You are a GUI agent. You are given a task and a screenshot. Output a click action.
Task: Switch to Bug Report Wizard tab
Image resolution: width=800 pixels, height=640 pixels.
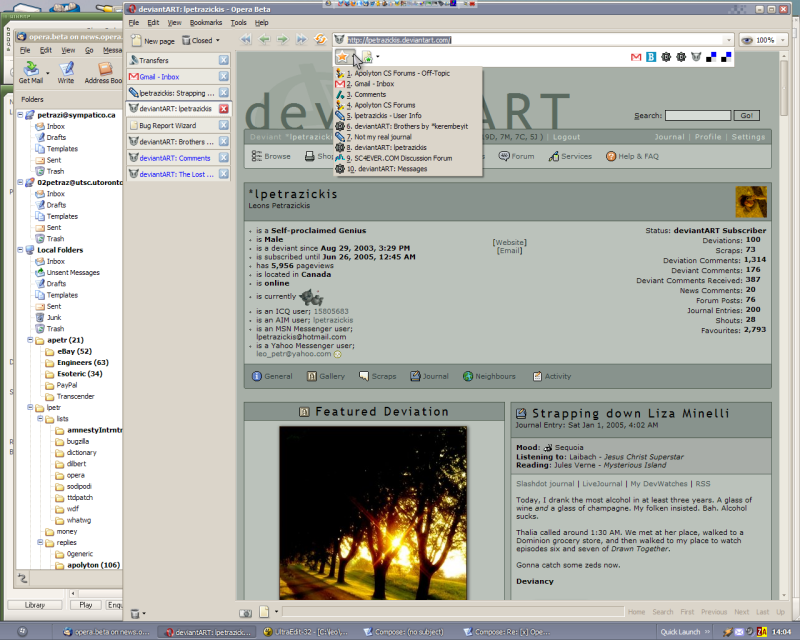[x=168, y=125]
